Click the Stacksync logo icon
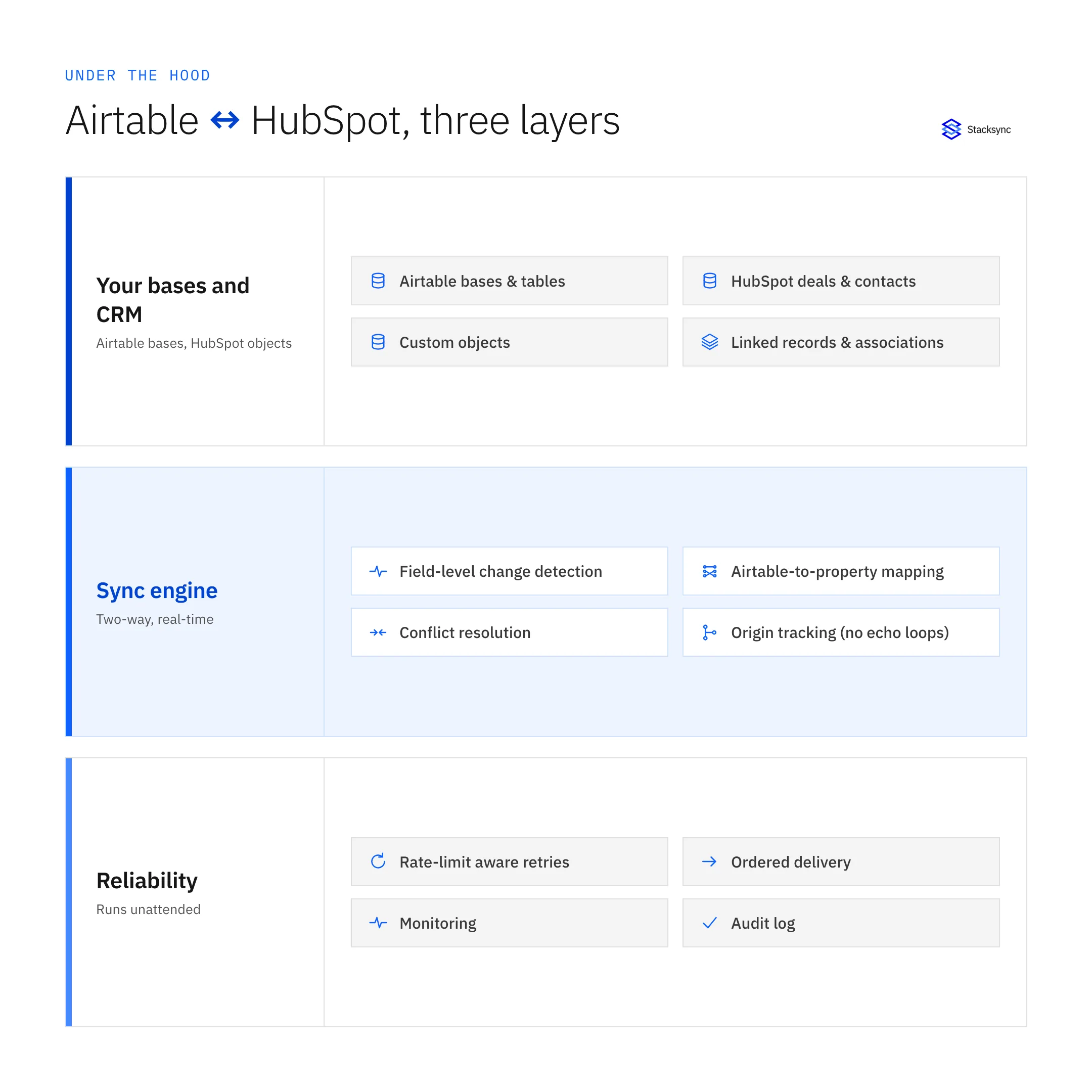 [x=951, y=129]
